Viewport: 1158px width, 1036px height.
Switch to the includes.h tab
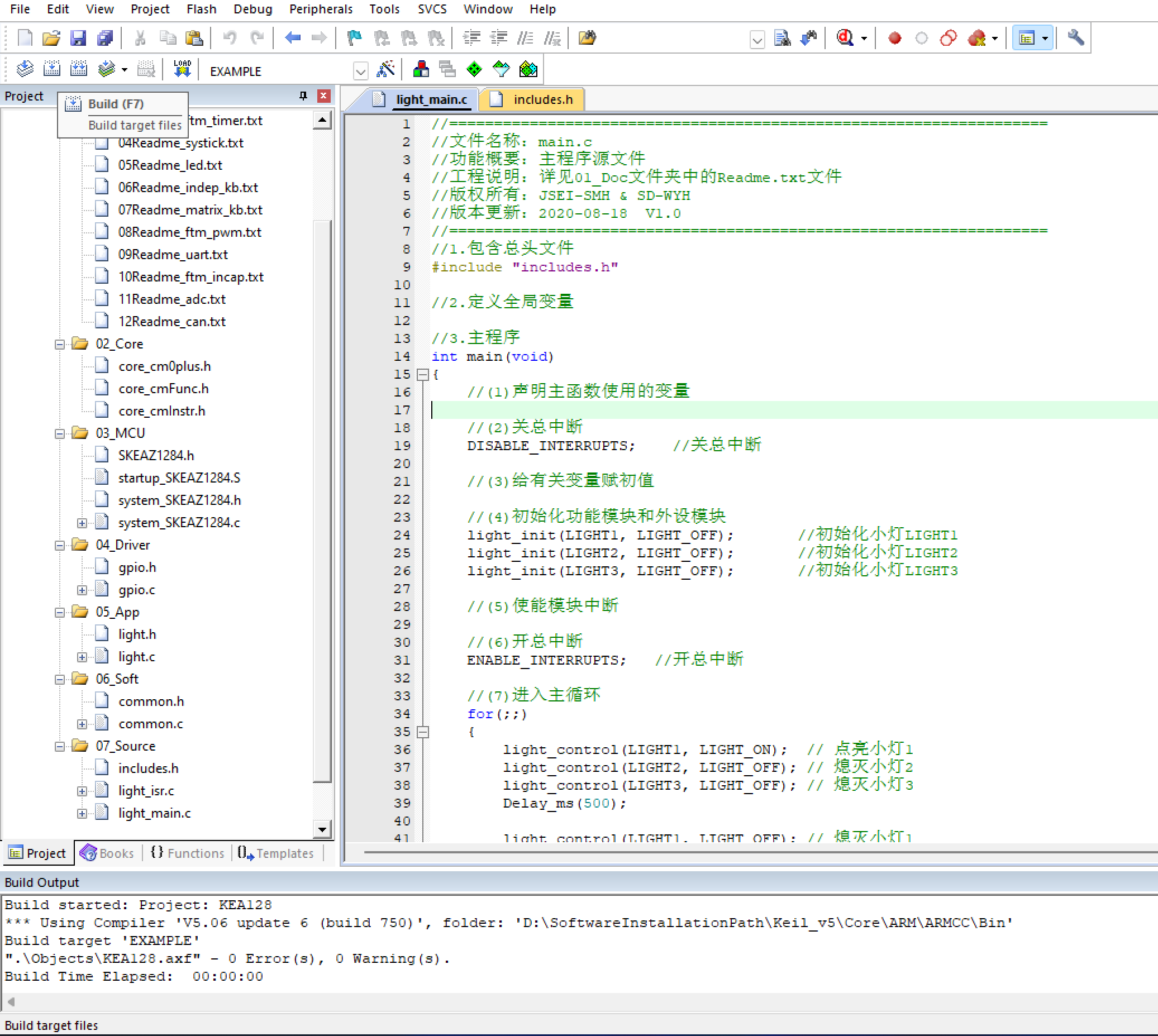tap(542, 99)
